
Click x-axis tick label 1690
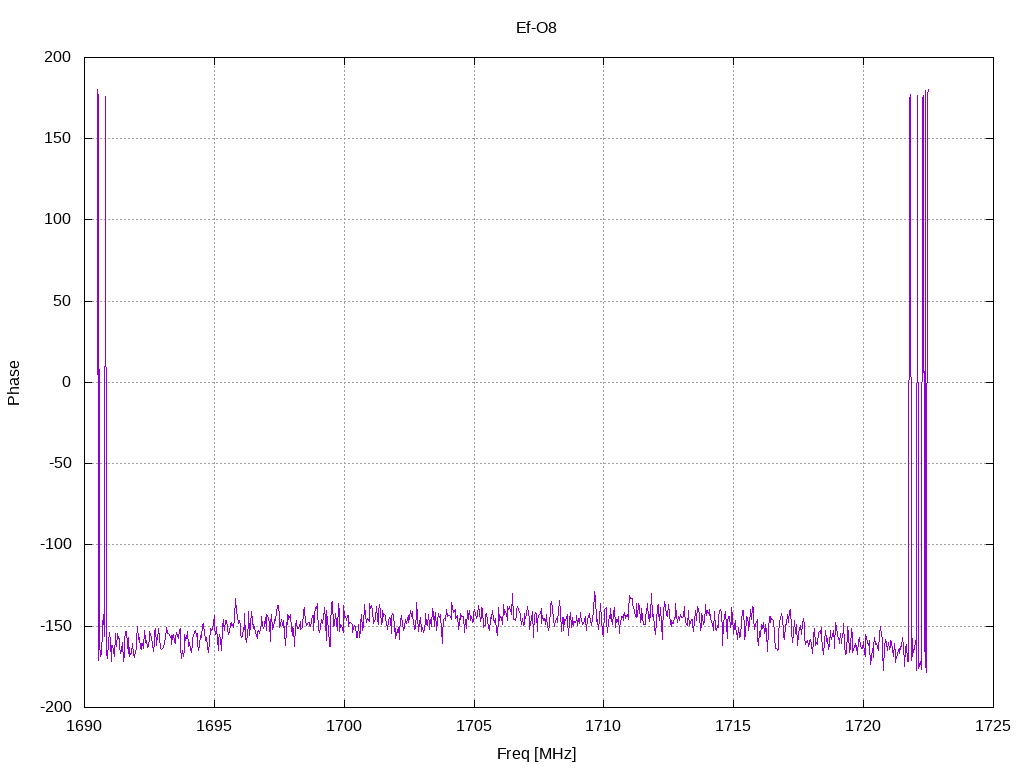[84, 726]
